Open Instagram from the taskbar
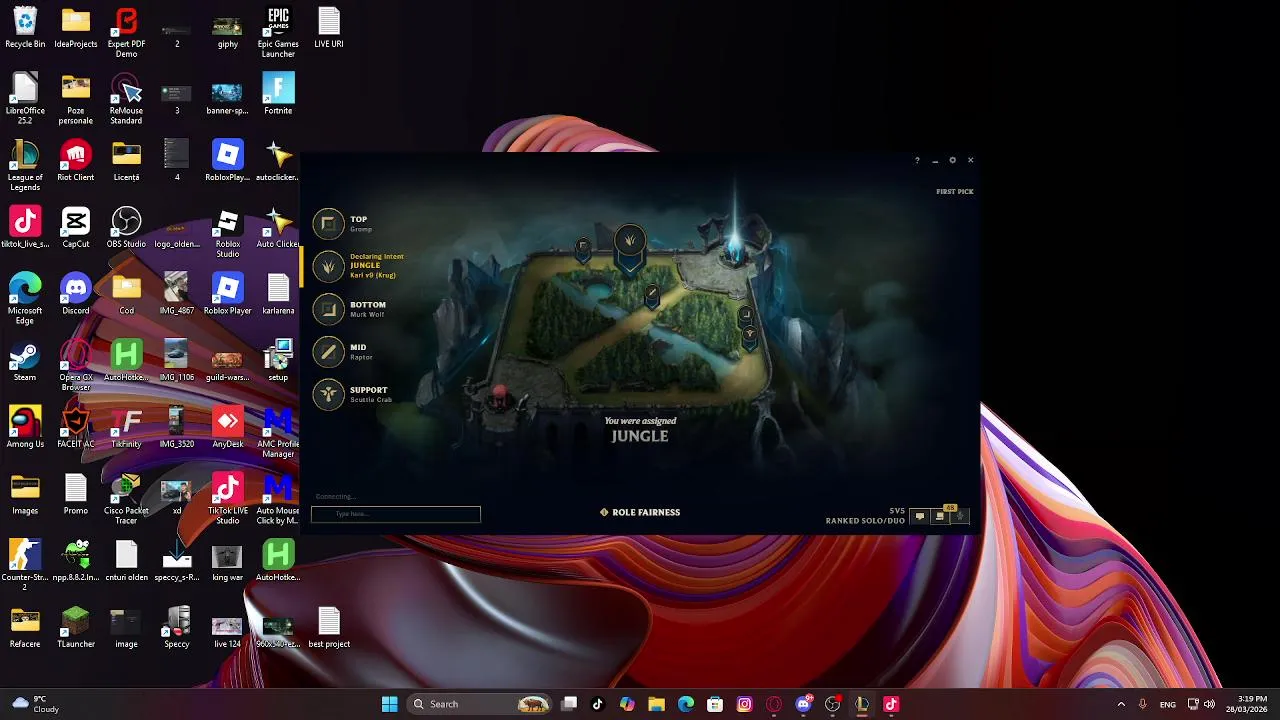Image resolution: width=1280 pixels, height=720 pixels. tap(744, 704)
